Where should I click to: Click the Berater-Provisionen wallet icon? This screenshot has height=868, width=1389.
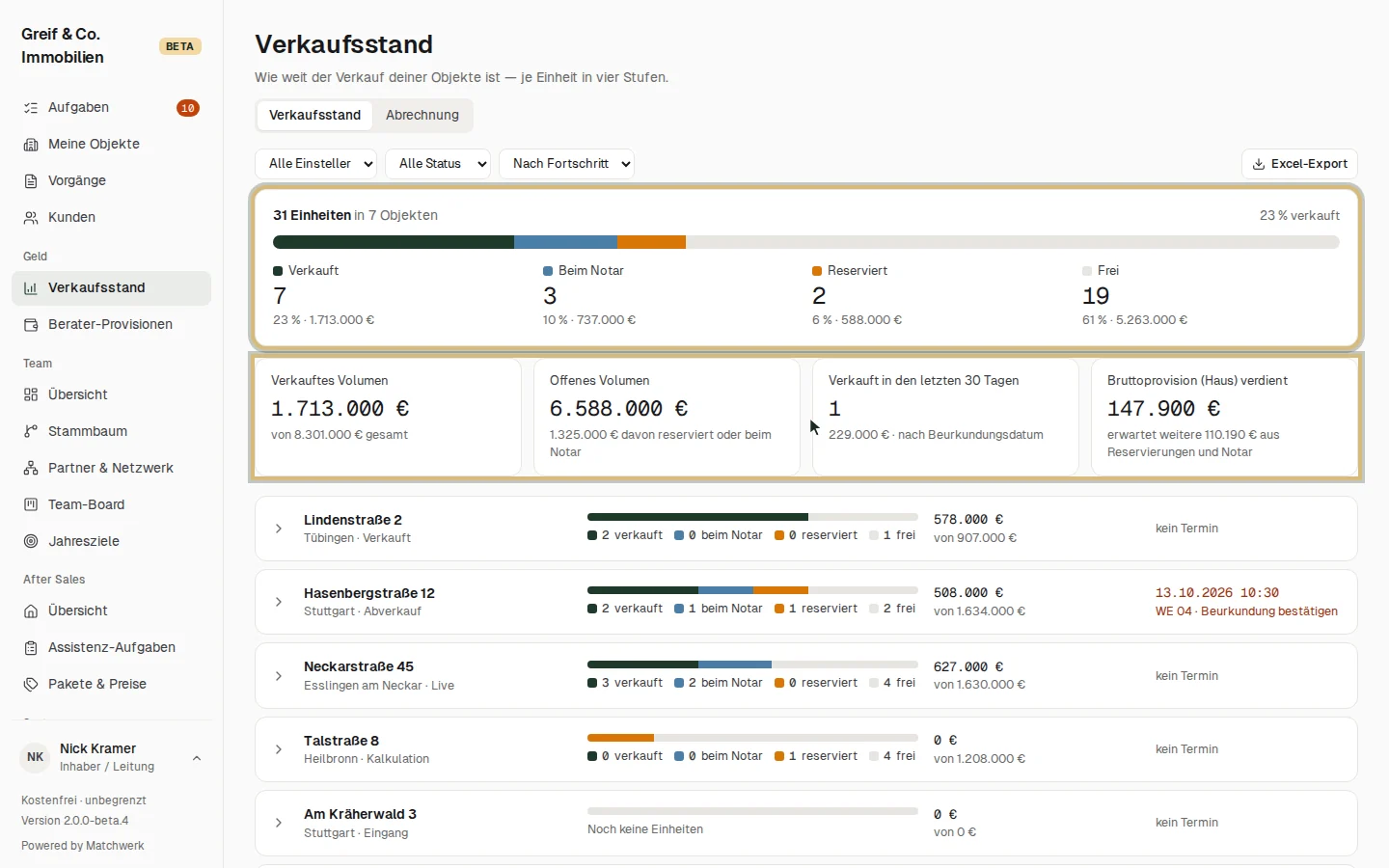point(31,325)
